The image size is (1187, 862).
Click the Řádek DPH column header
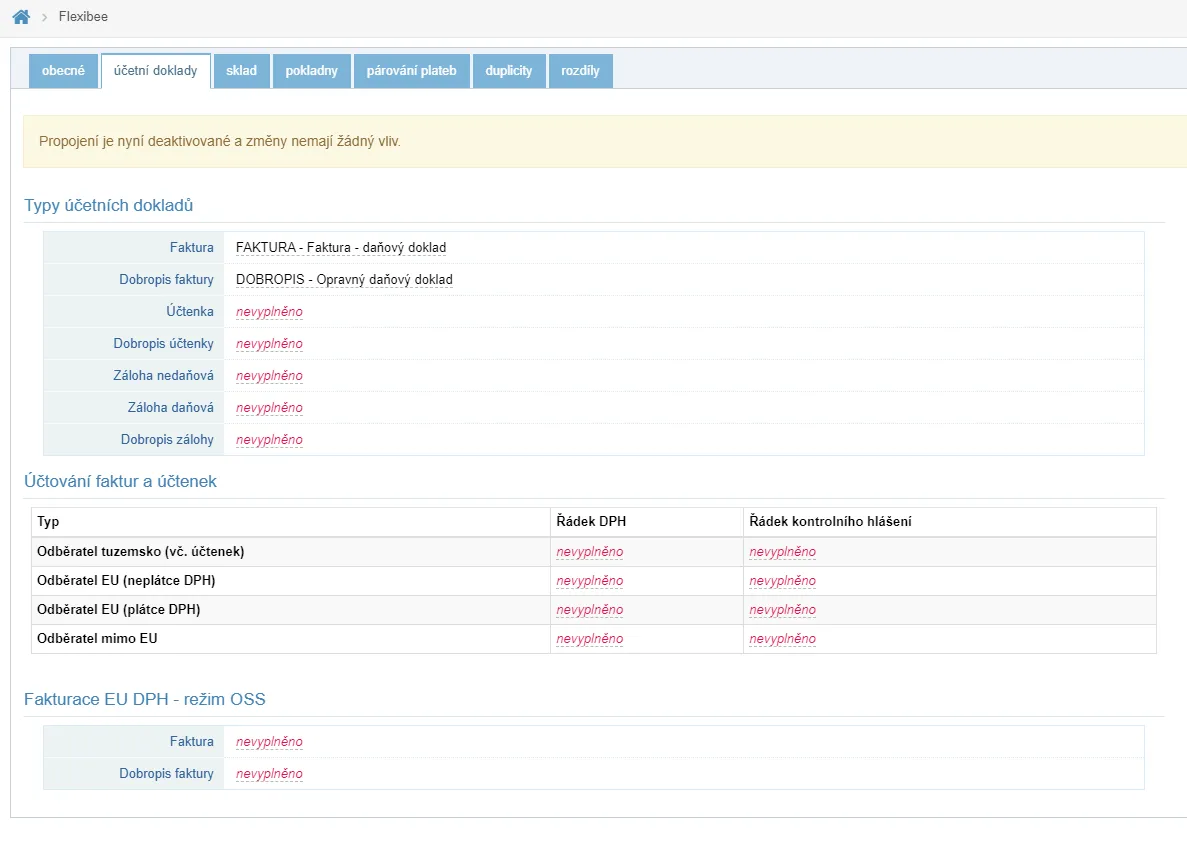pyautogui.click(x=591, y=521)
